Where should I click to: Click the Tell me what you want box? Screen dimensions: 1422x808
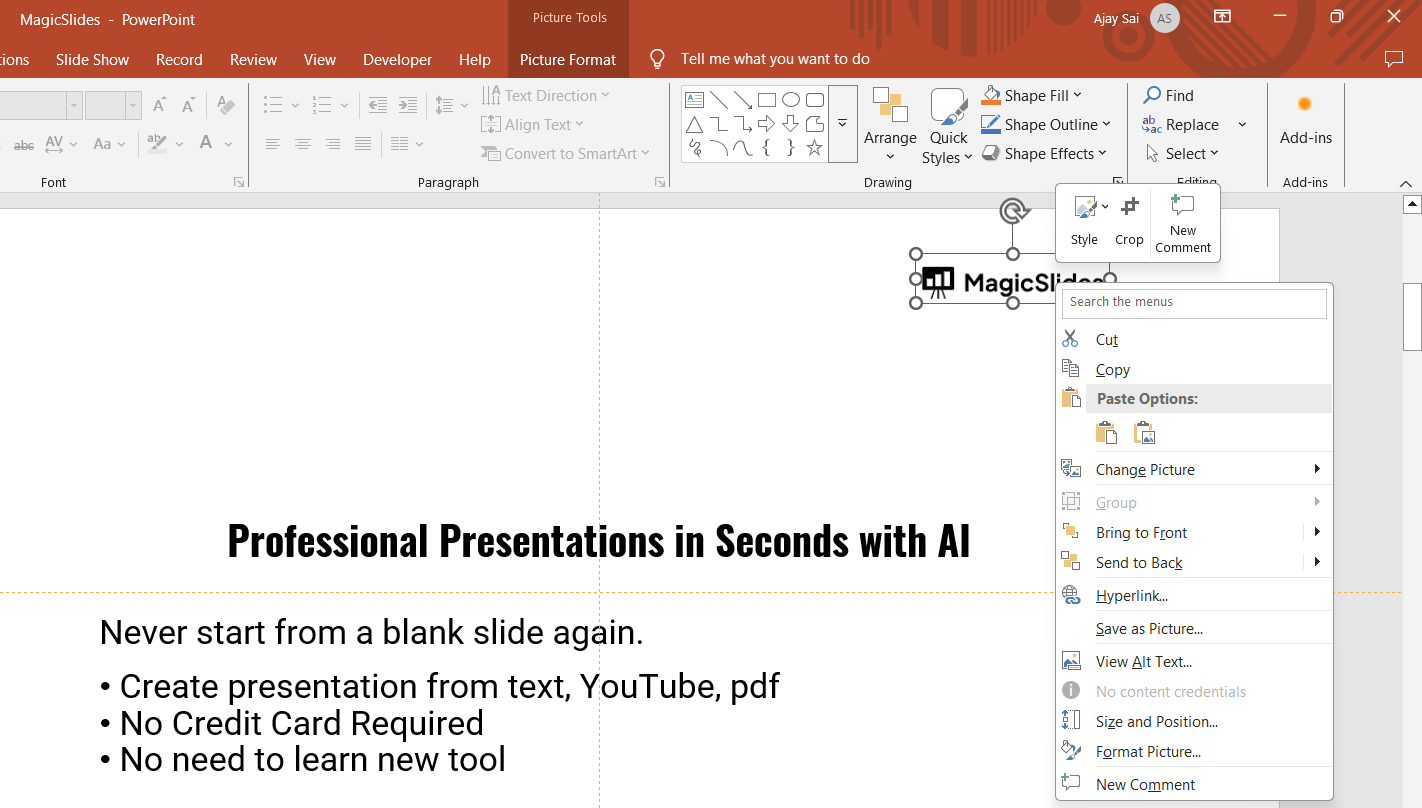774,59
